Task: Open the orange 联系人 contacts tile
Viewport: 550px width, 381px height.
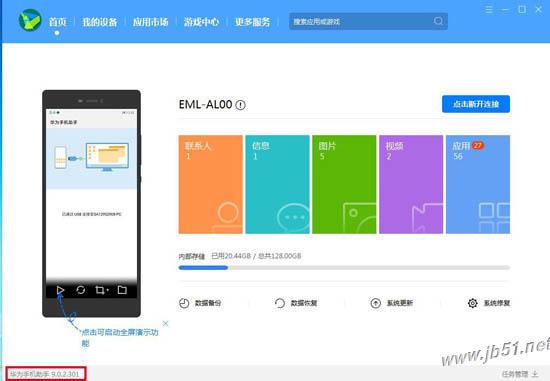Action: tap(210, 184)
